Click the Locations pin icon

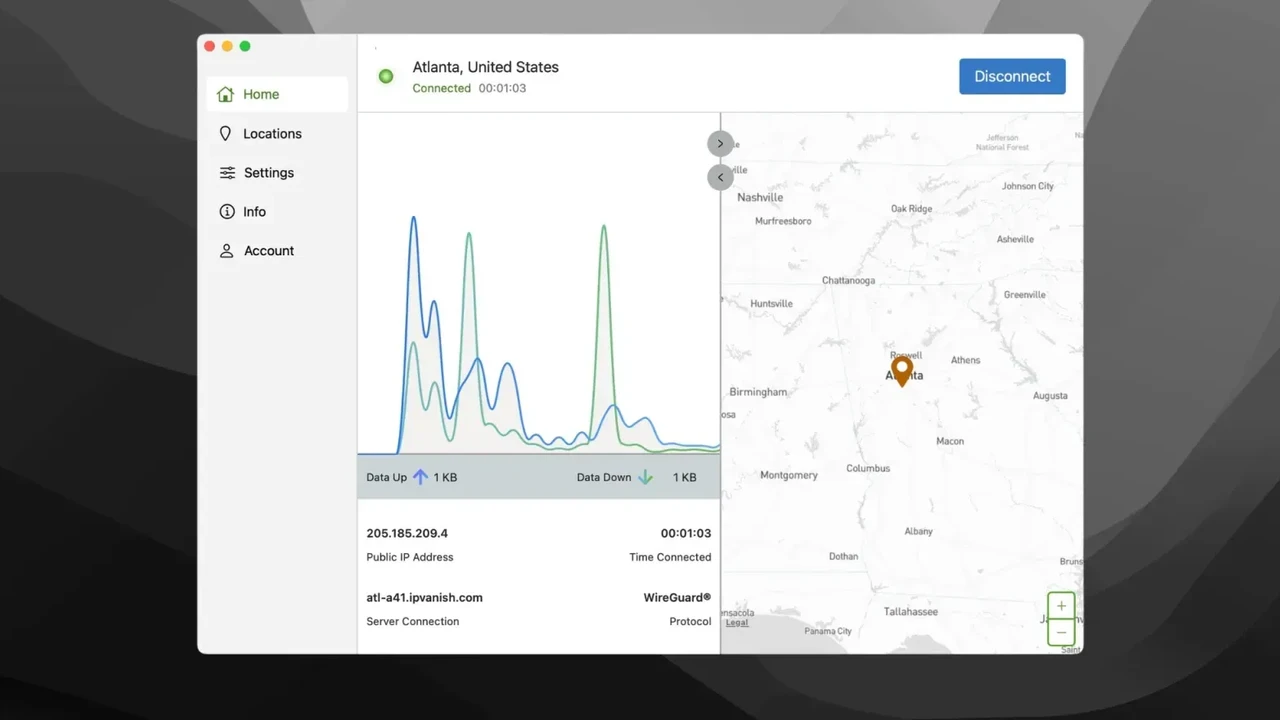click(x=226, y=133)
